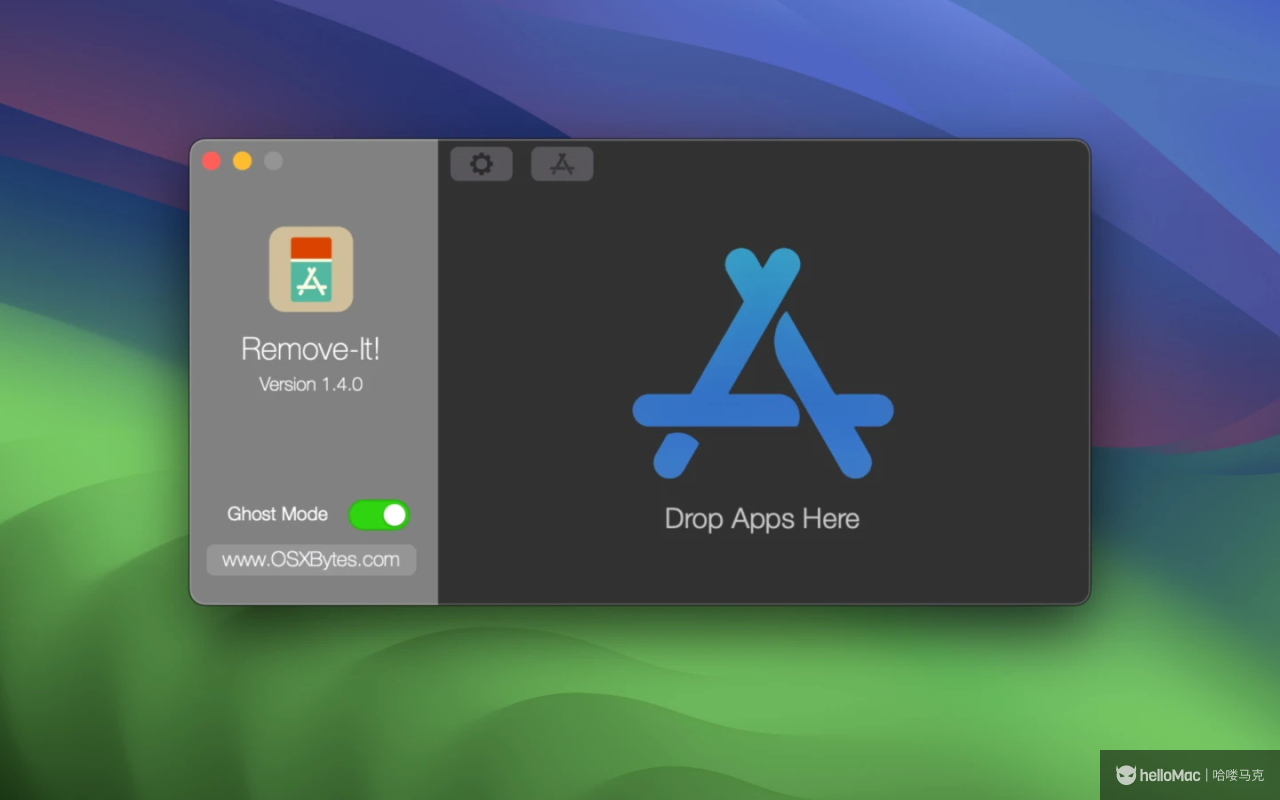Click the Version 1.4.0 label
Screen dimensions: 1280x800
(x=311, y=384)
